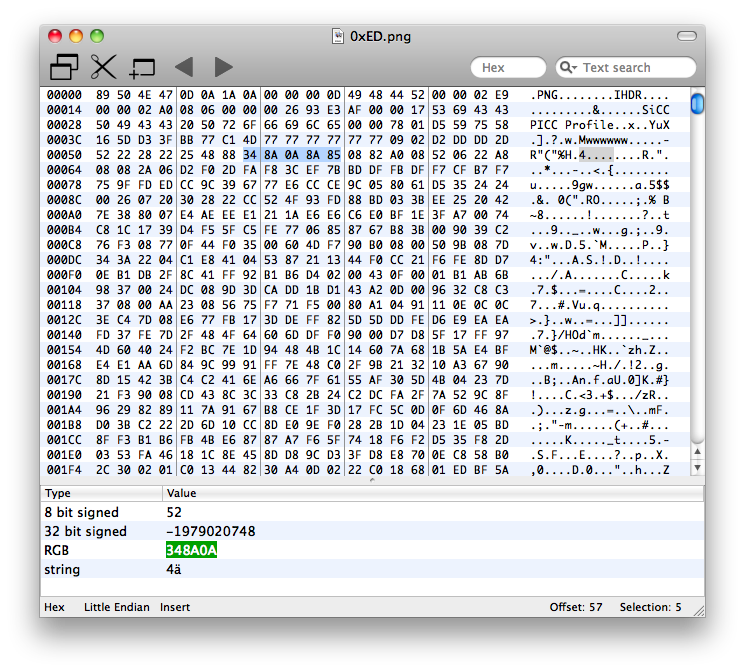Click the Type column header
The height and width of the screenshot is (672, 745).
100,493
